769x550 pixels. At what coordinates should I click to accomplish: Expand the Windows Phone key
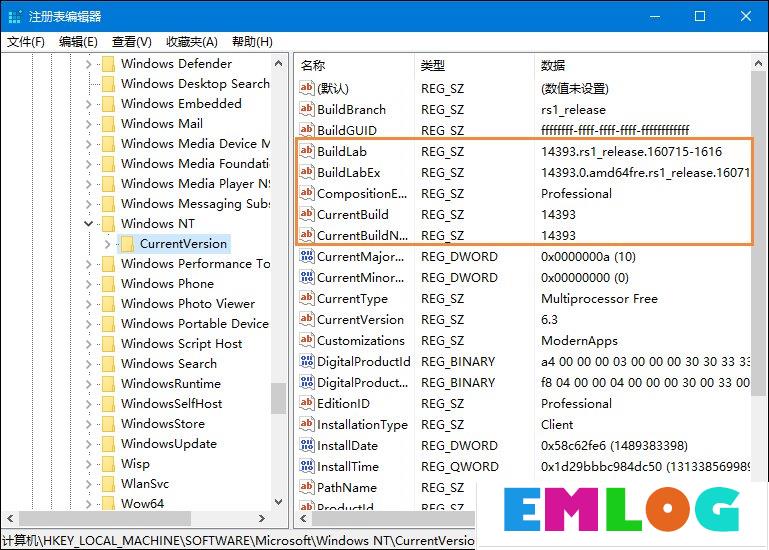coord(88,284)
